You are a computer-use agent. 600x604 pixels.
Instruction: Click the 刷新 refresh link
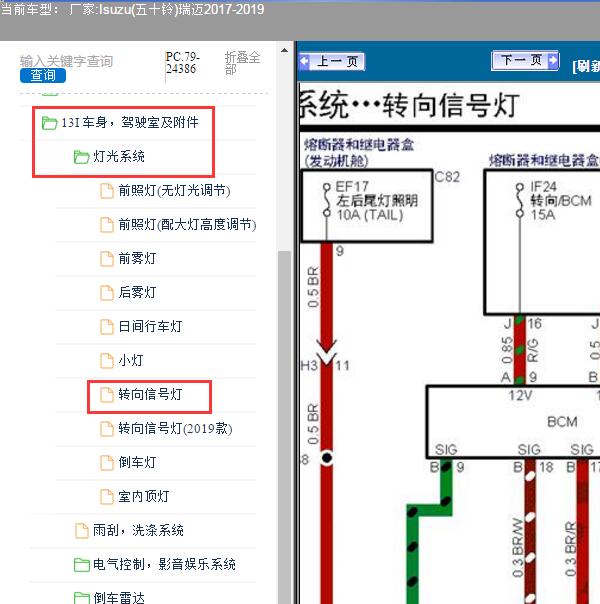586,66
